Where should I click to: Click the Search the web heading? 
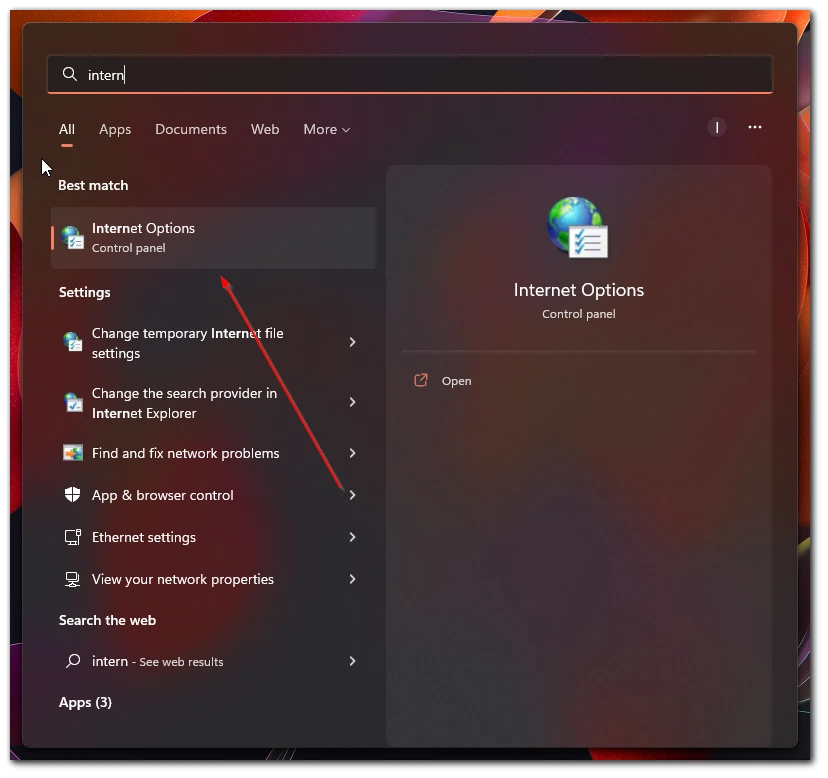[x=107, y=620]
